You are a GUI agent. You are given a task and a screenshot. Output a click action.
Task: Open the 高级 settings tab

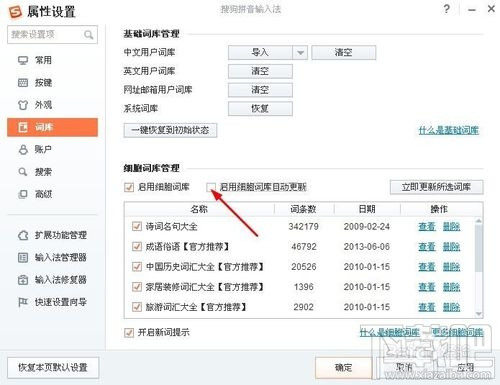(x=52, y=194)
